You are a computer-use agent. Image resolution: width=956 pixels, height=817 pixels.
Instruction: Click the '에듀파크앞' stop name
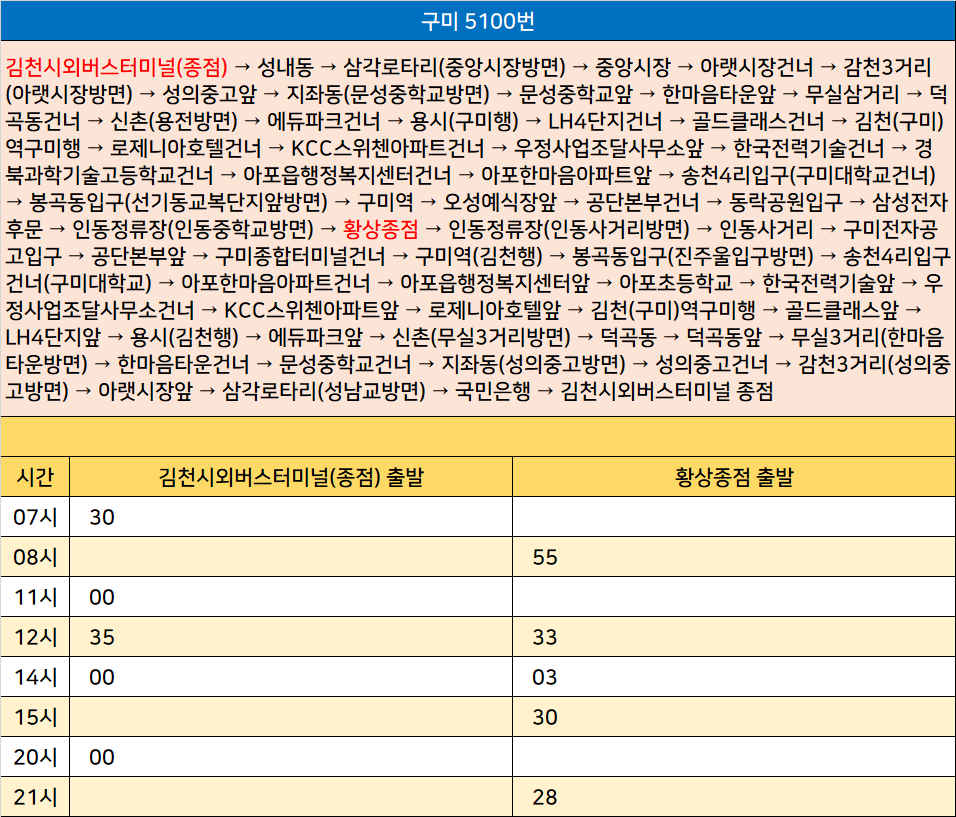pyautogui.click(x=315, y=338)
